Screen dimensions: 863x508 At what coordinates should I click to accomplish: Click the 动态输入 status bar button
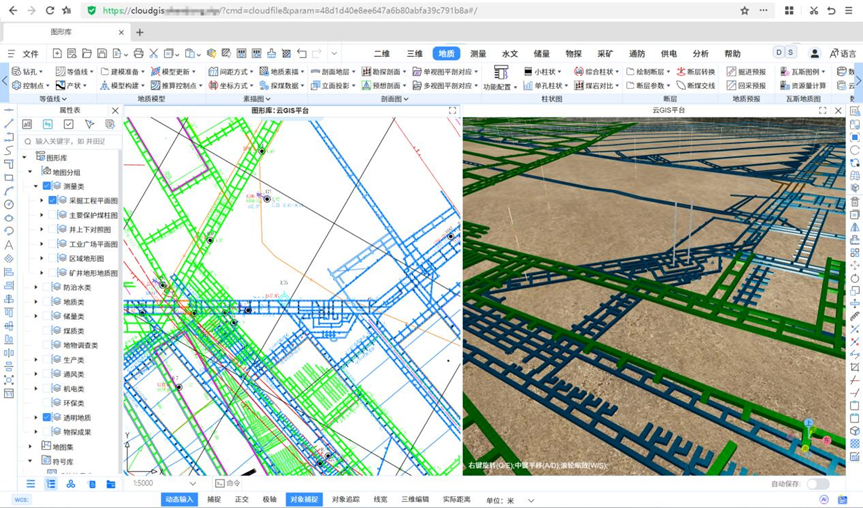point(179,499)
